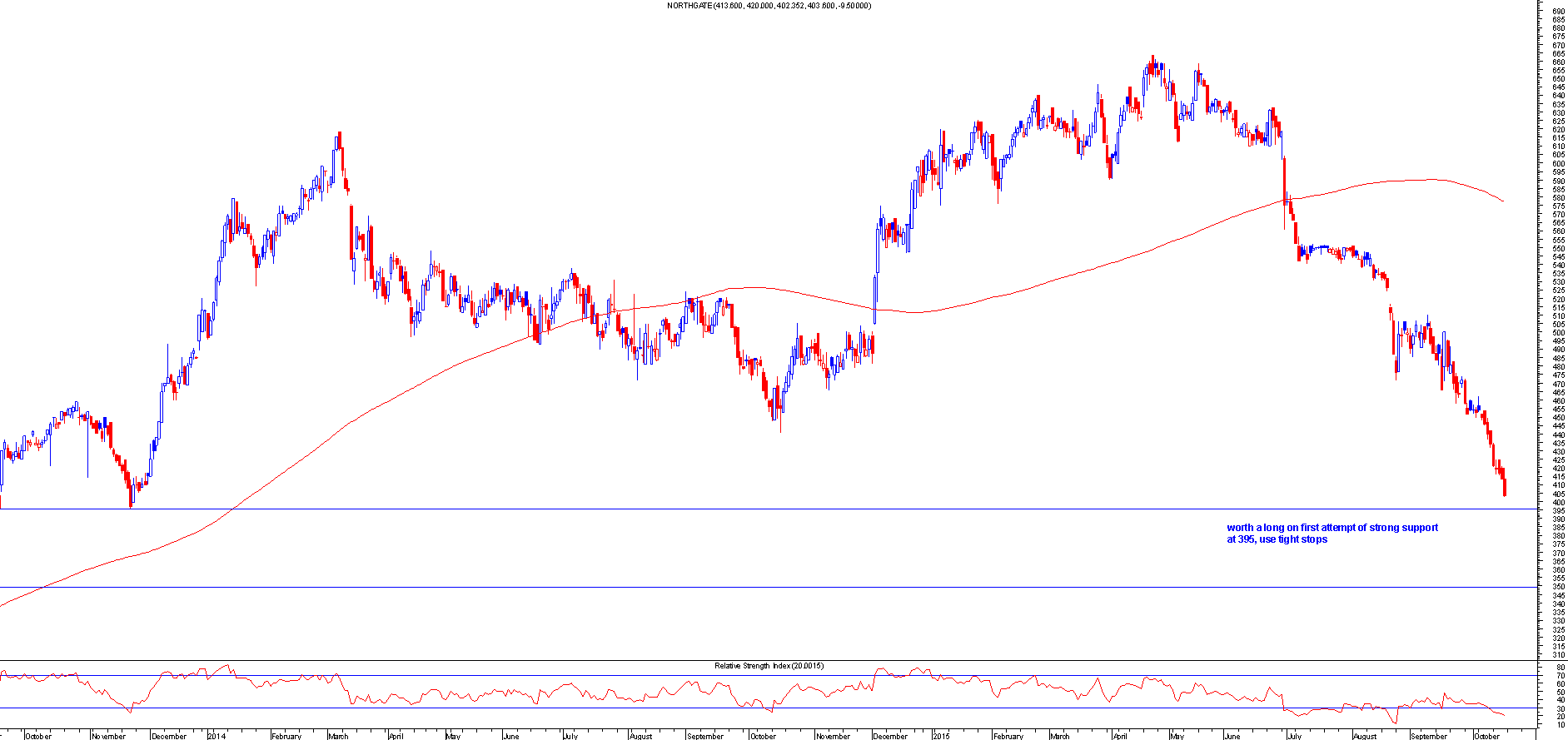1568x740 pixels.
Task: Click the 600 label on price axis
Action: click(x=1557, y=163)
